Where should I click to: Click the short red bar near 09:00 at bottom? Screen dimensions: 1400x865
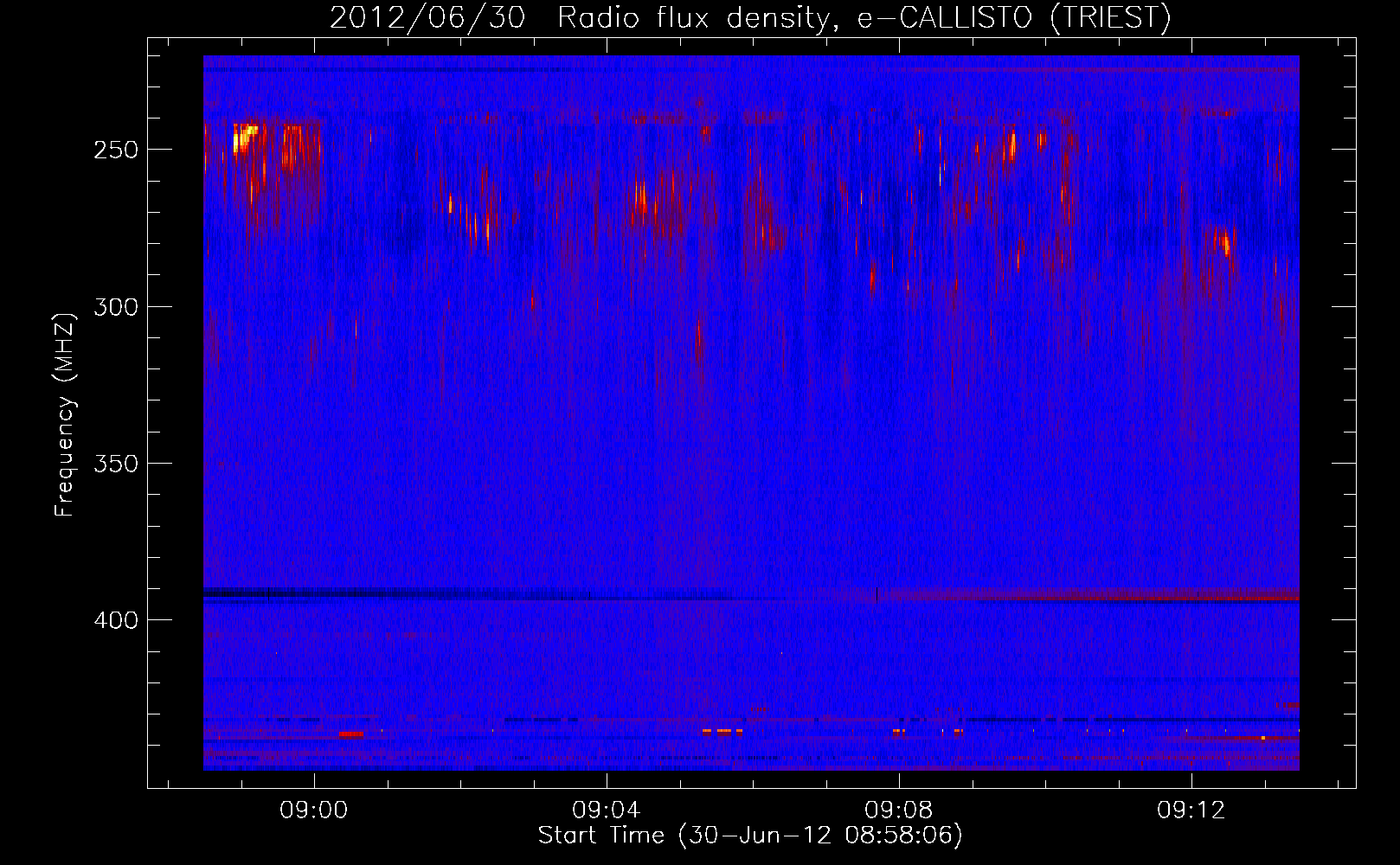click(x=350, y=734)
